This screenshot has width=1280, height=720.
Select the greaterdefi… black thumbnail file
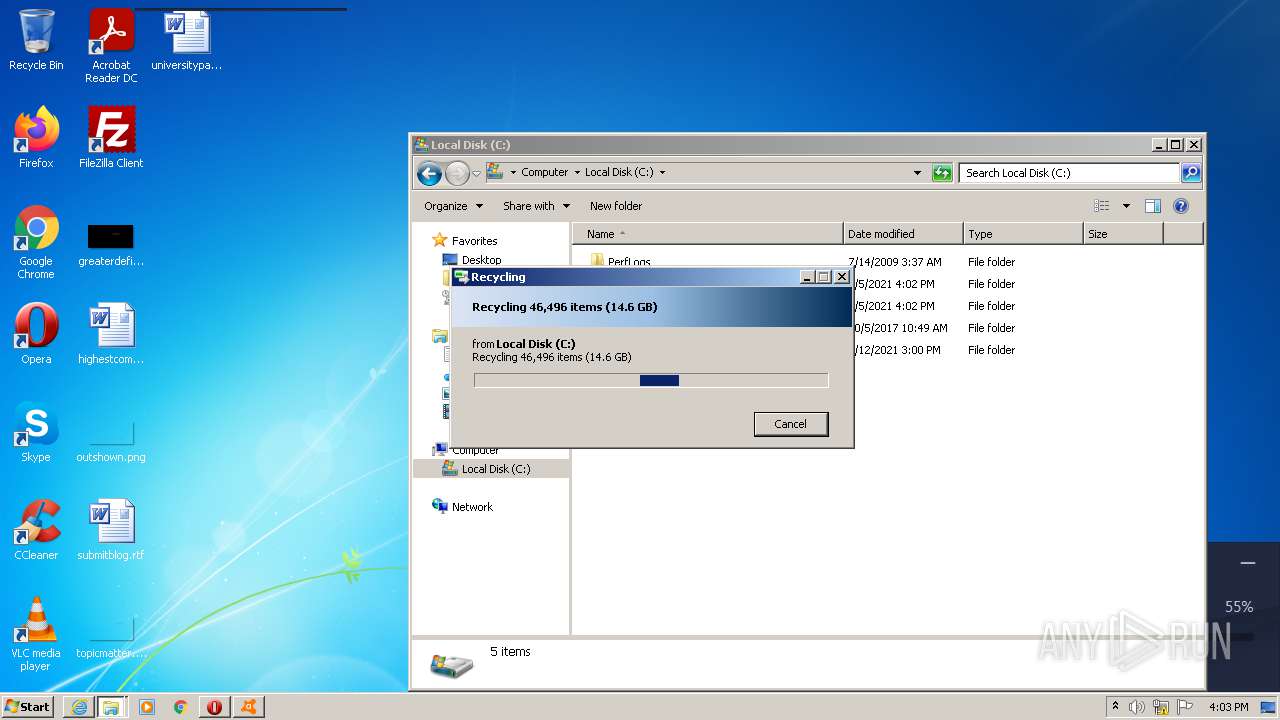coord(111,245)
